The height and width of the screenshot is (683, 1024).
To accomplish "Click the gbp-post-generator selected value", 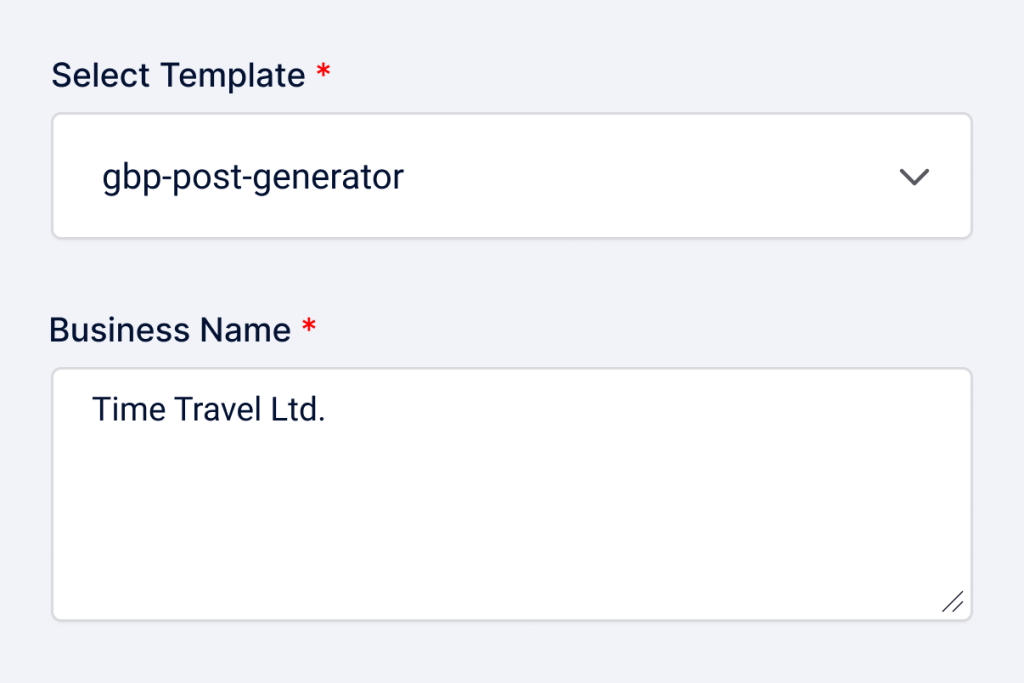I will pyautogui.click(x=253, y=178).
